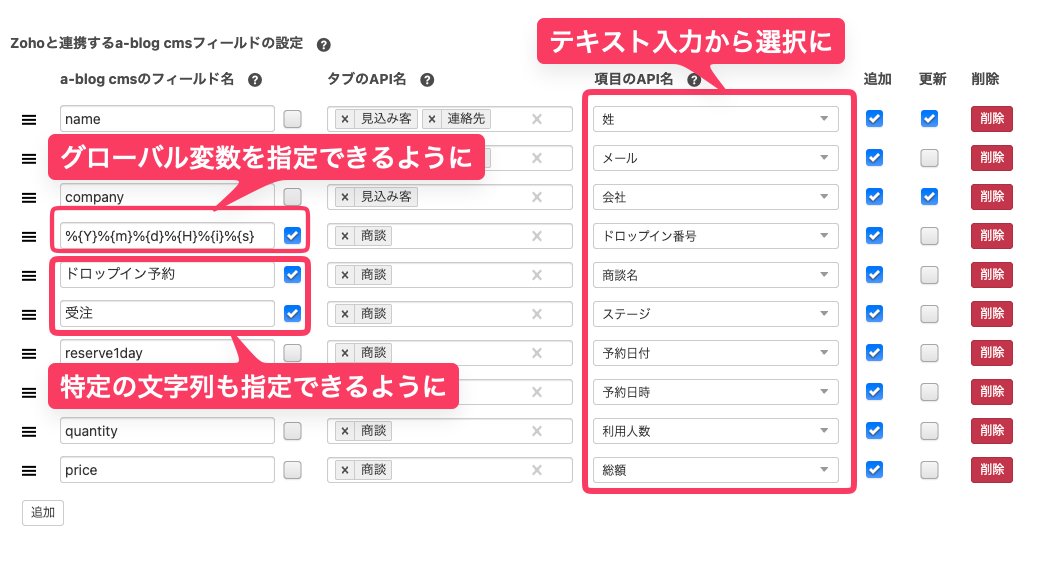The height and width of the screenshot is (562, 1040).
Task: Click the reserve1day text field
Action: tap(167, 352)
